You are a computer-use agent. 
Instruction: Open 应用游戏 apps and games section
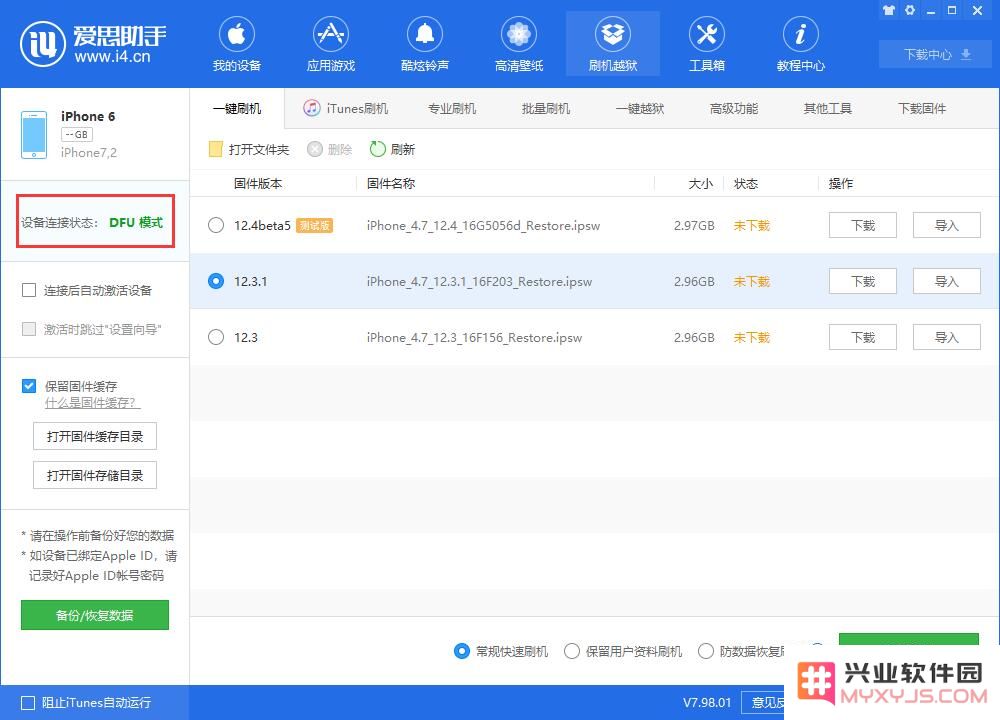(x=330, y=44)
